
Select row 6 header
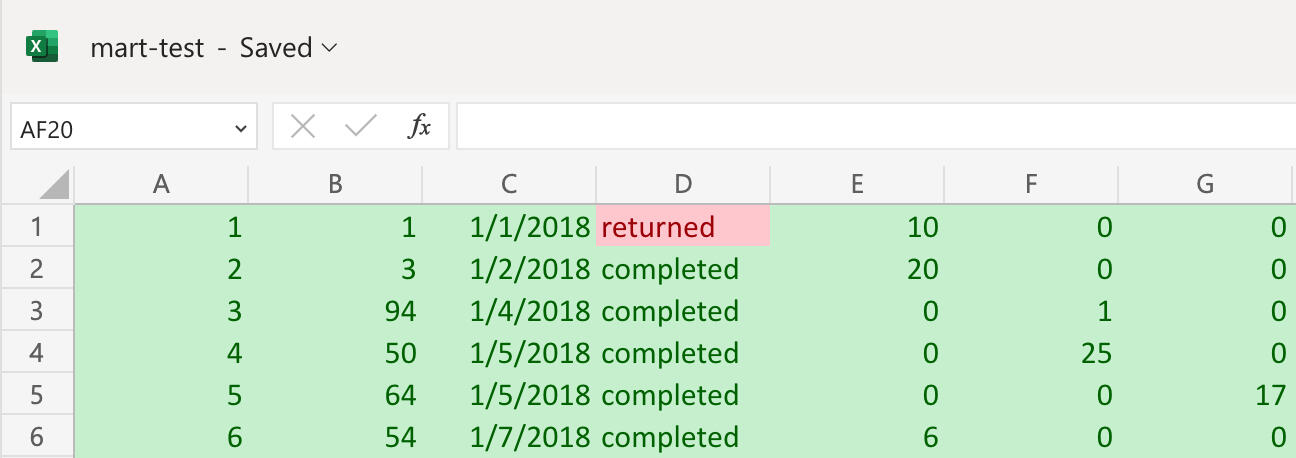click(x=37, y=437)
